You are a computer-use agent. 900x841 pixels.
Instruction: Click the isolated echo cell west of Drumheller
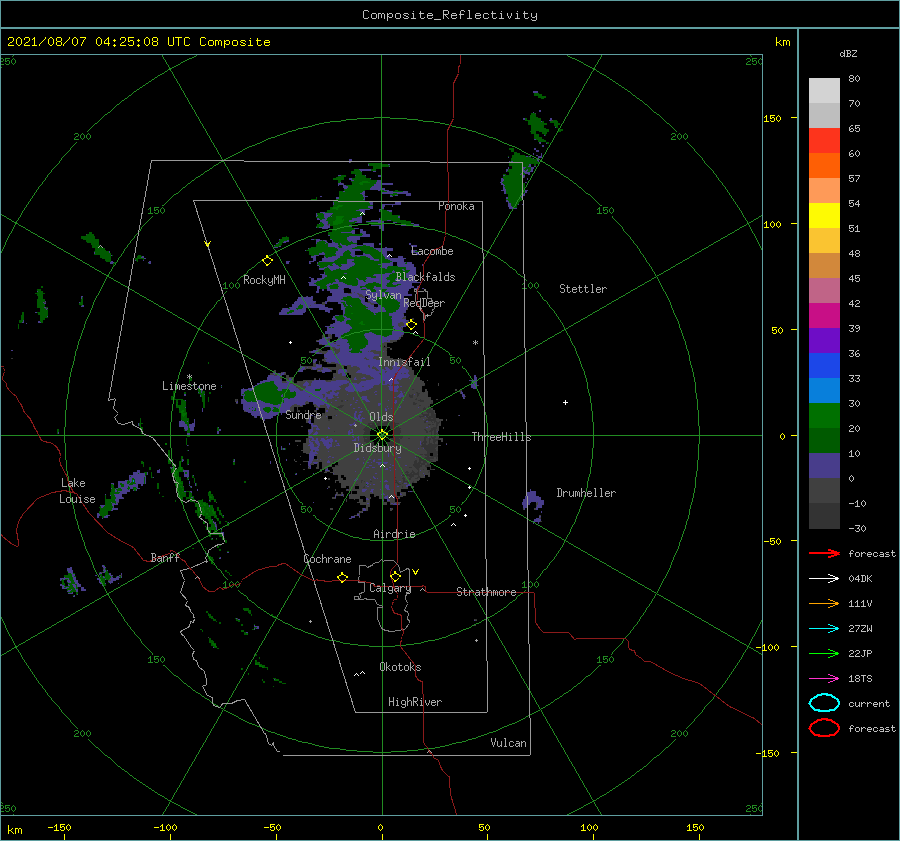click(x=533, y=503)
